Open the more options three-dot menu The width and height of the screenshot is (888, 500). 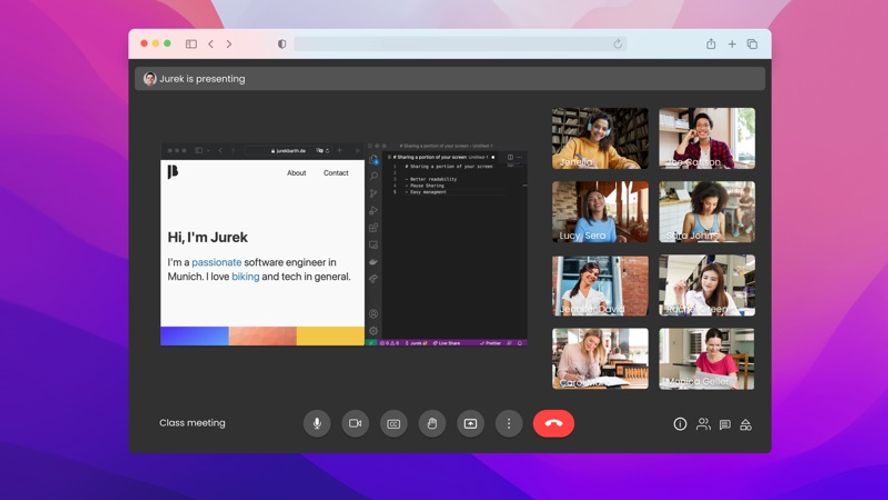pyautogui.click(x=508, y=423)
